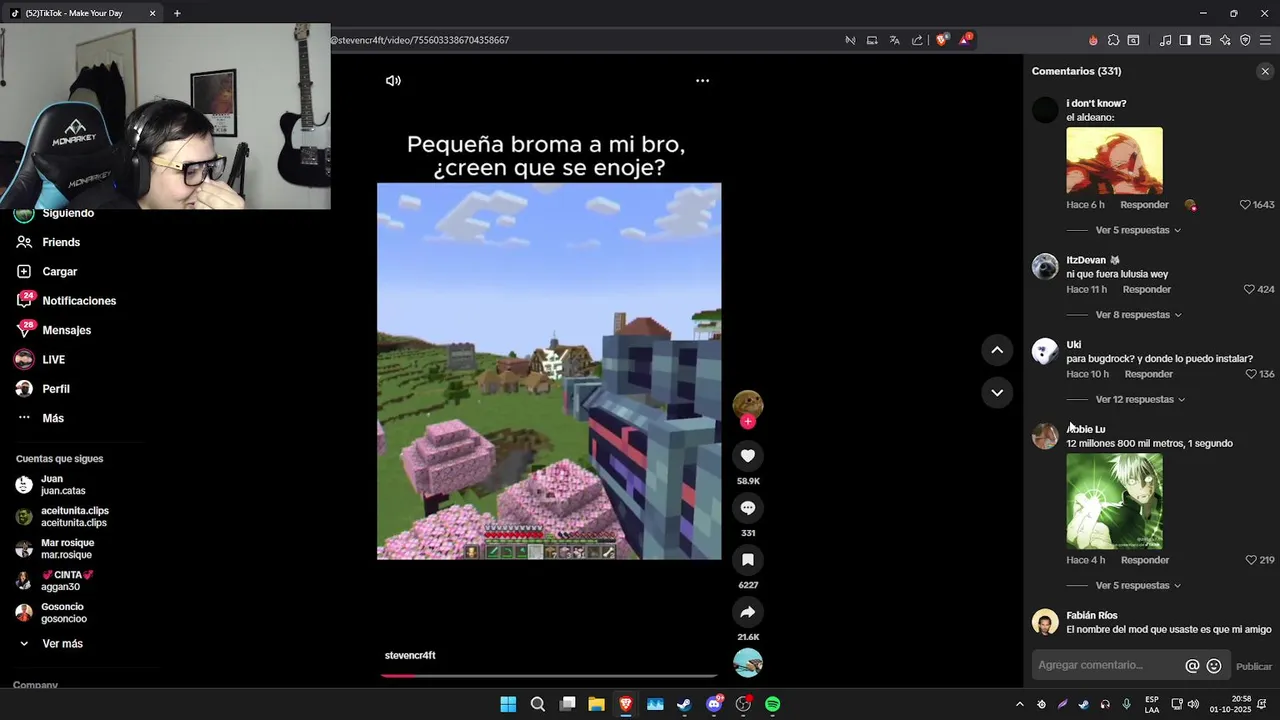The image size is (1280, 720).
Task: Like the 'i don't know?' comment
Action: 1245,205
